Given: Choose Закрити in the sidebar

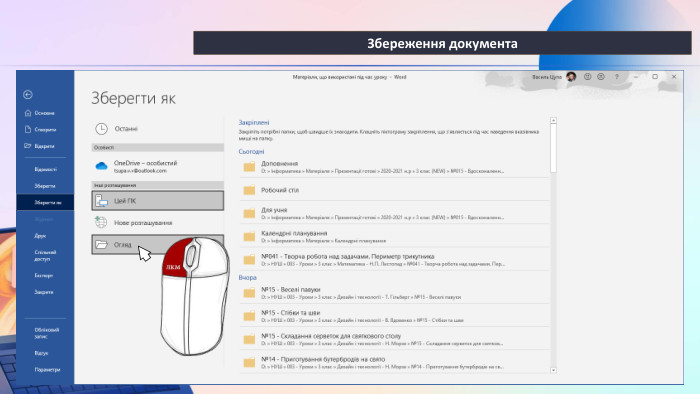Looking at the screenshot, I should (45, 292).
